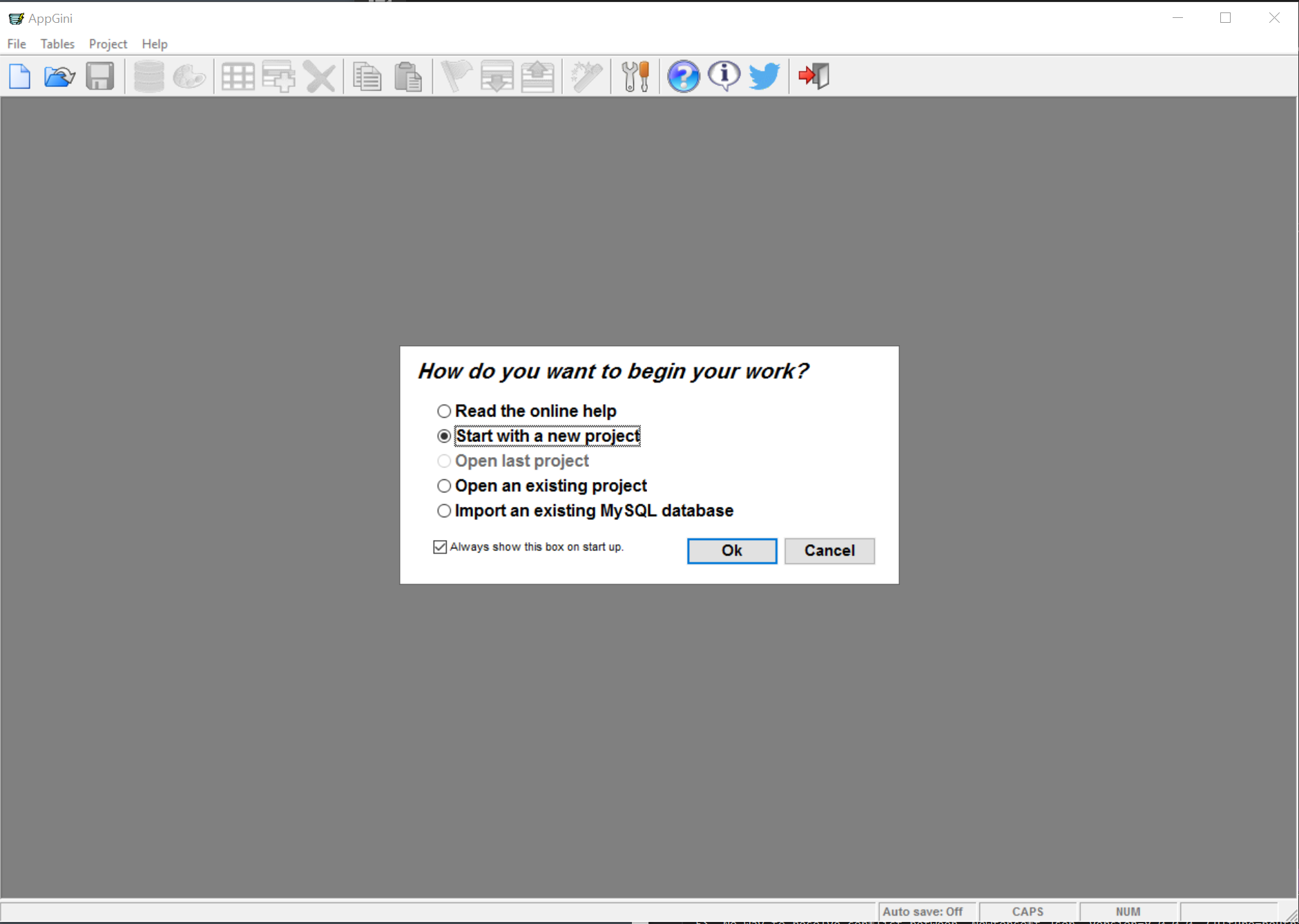
Task: Save the current project
Action: pyautogui.click(x=100, y=76)
